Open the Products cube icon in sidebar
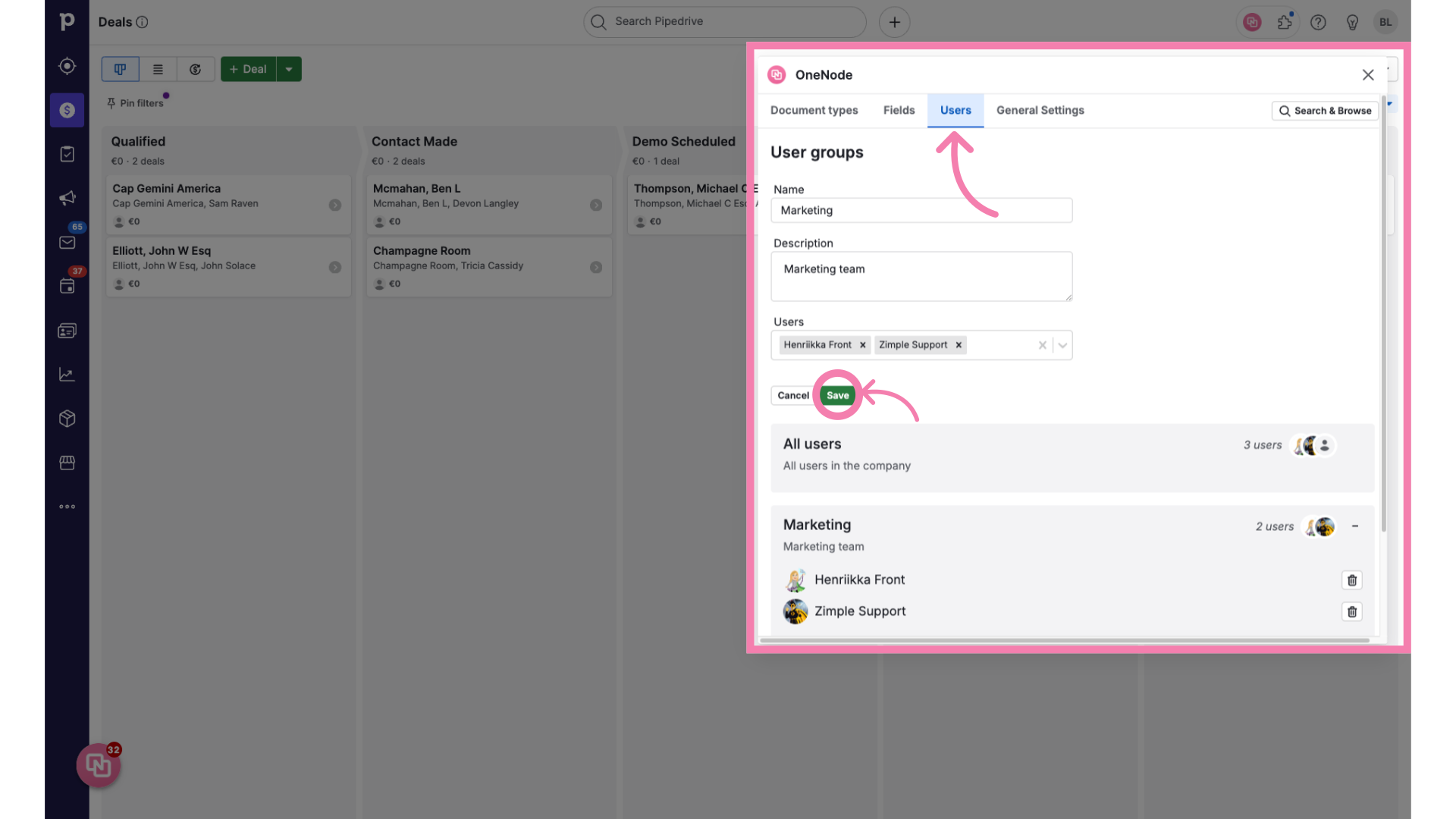 tap(67, 419)
